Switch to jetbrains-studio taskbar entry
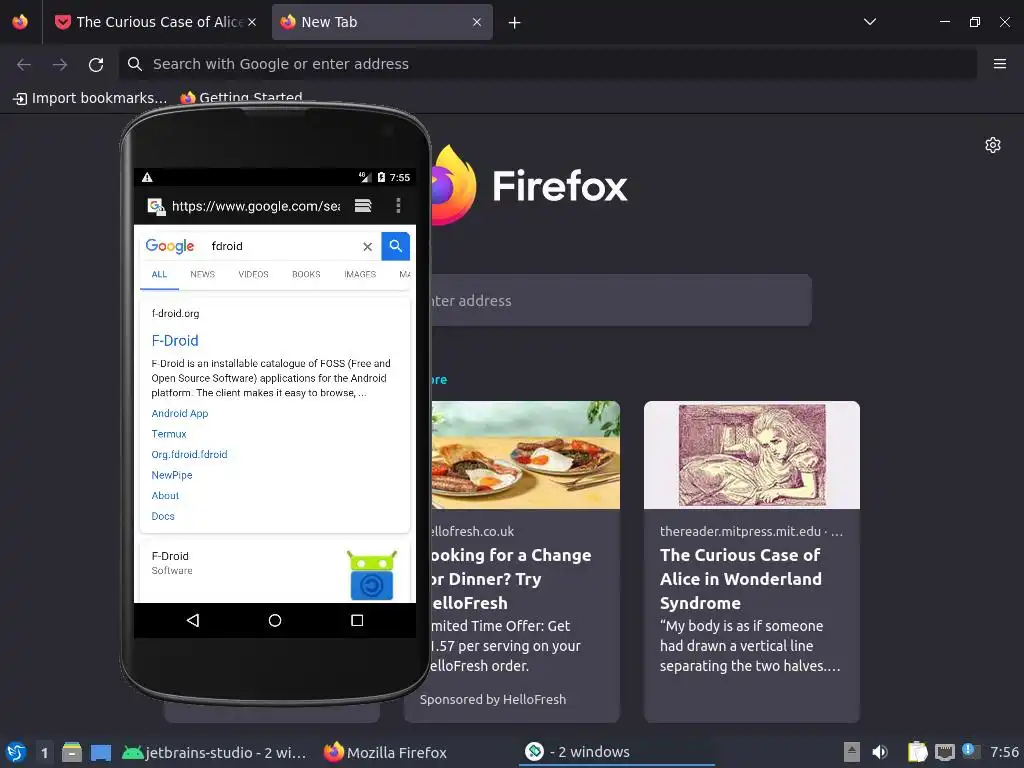 click(214, 752)
